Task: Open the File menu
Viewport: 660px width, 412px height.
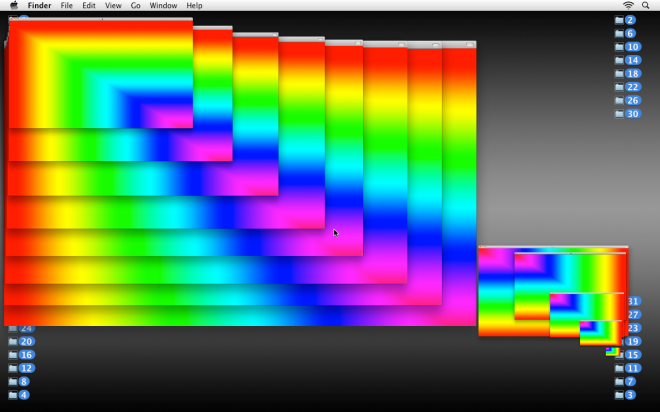Action: [66, 6]
